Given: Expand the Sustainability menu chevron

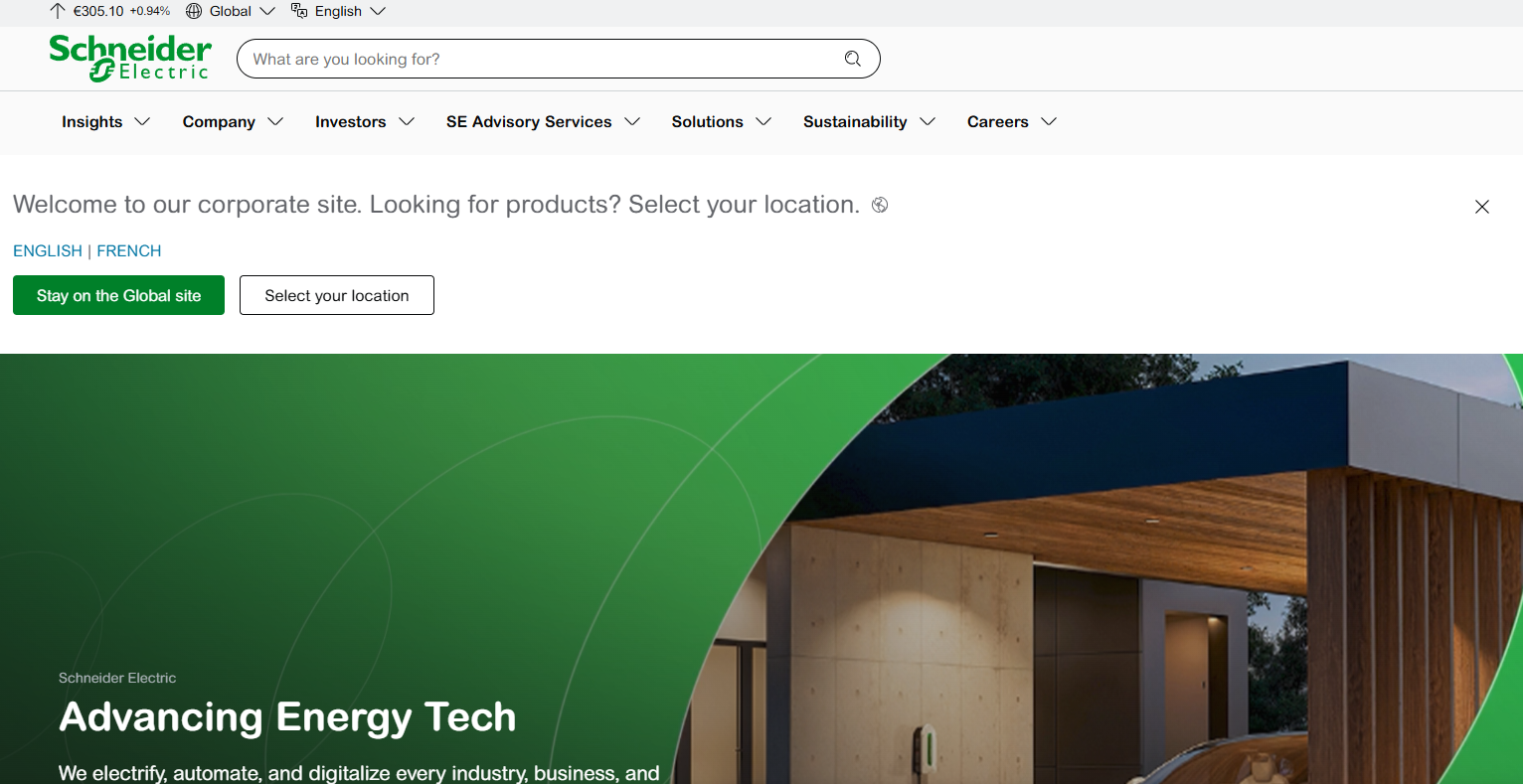Looking at the screenshot, I should pyautogui.click(x=928, y=122).
